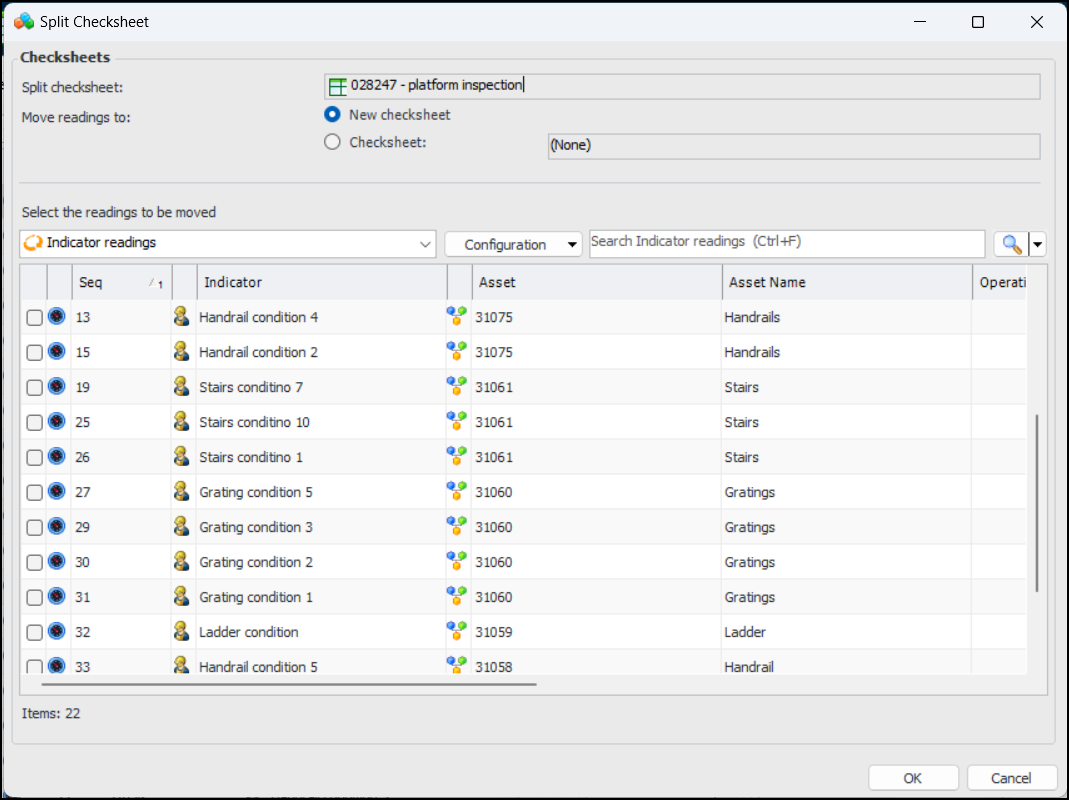Screen dimensions: 1069x800
Task: Tick the checkbox for Seq 30 row
Action: (x=34, y=563)
